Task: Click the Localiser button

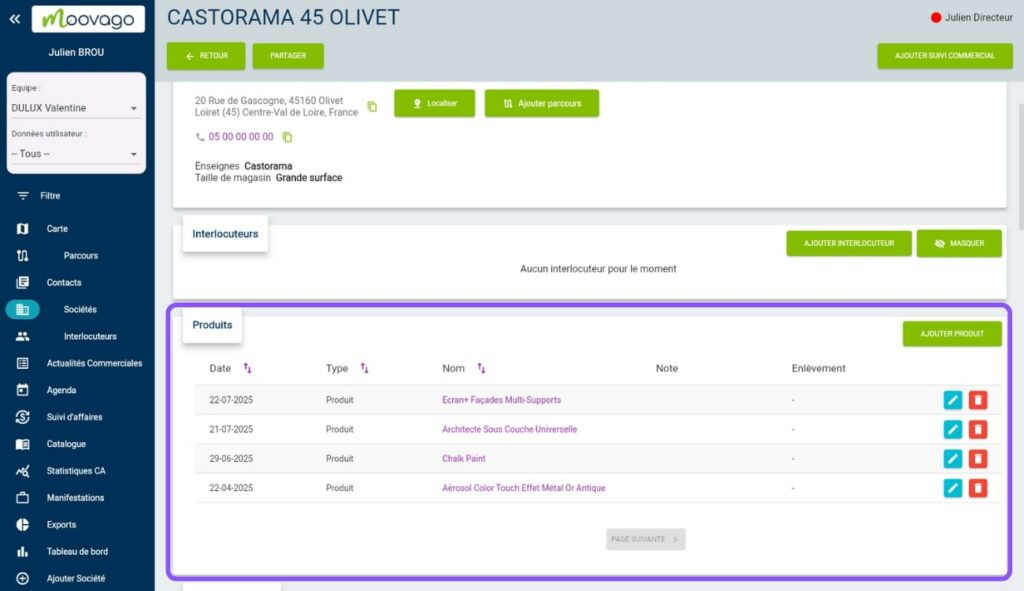Action: (434, 104)
